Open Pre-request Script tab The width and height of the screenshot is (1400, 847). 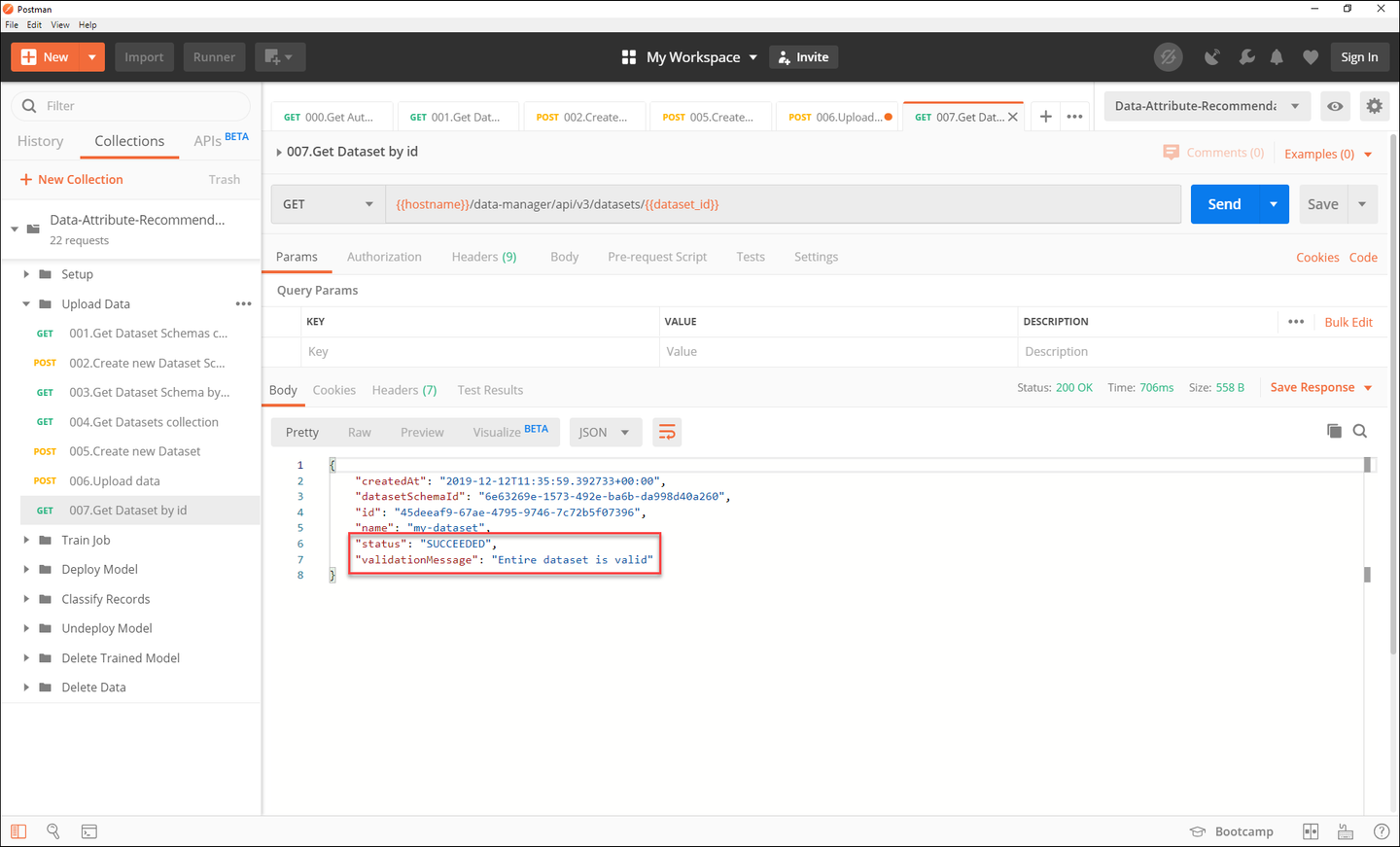pyautogui.click(x=657, y=257)
